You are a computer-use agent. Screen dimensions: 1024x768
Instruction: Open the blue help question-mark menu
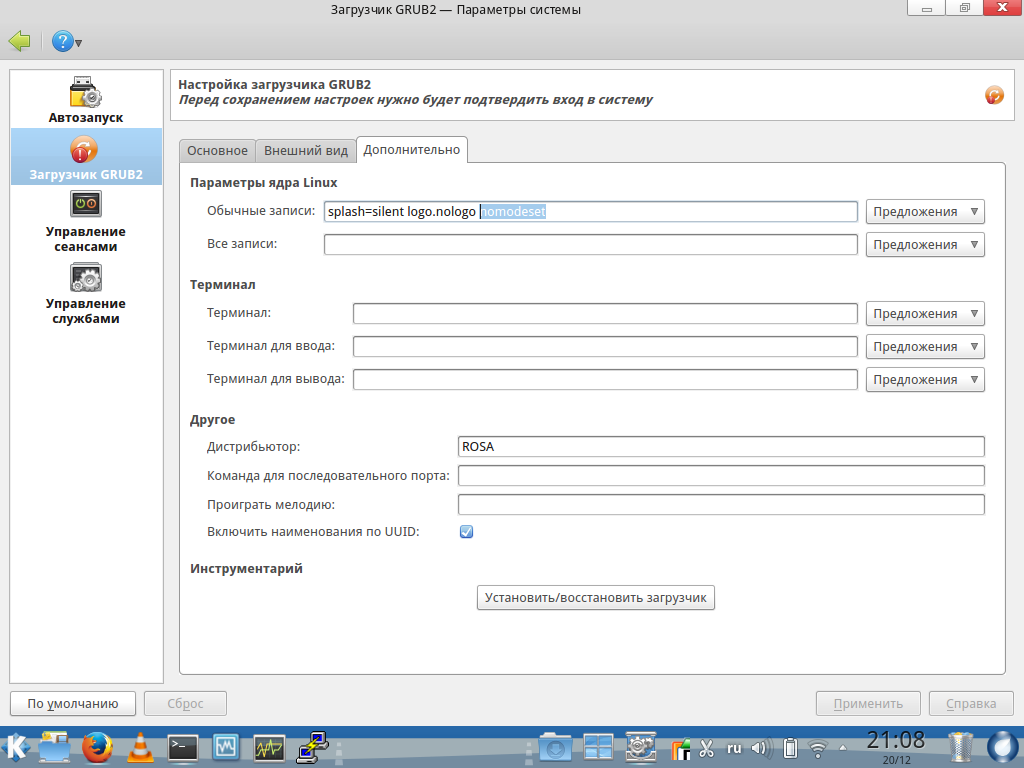(x=66, y=42)
